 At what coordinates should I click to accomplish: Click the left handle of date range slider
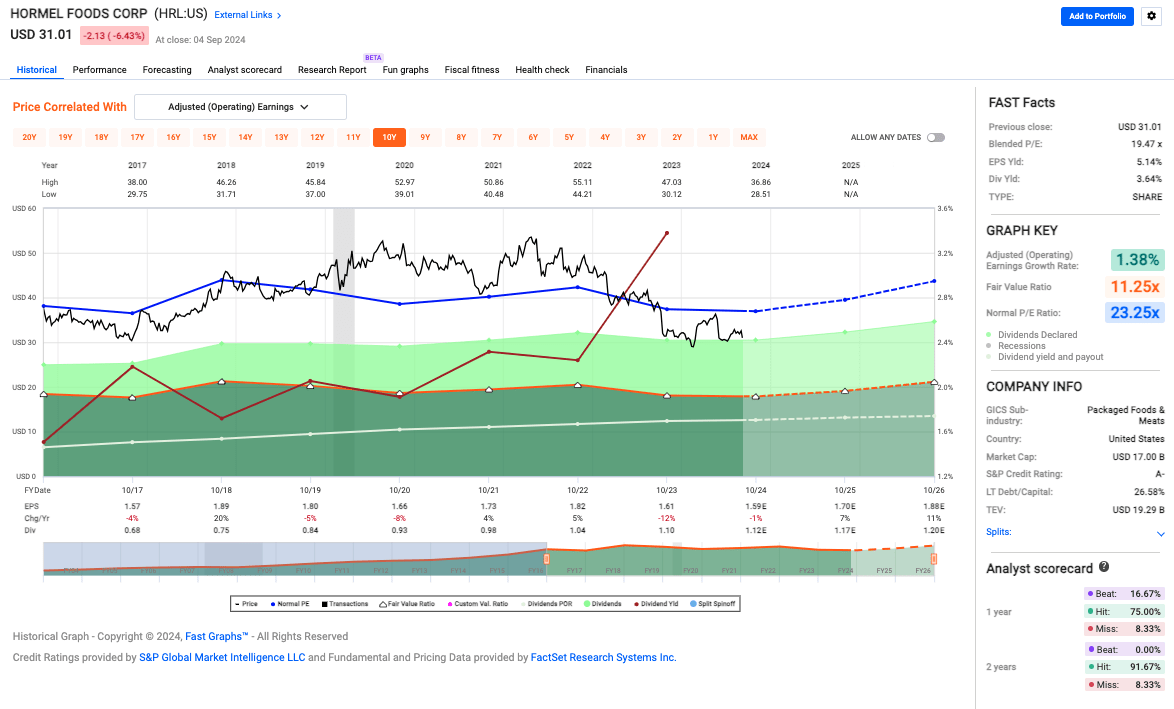tap(546, 559)
